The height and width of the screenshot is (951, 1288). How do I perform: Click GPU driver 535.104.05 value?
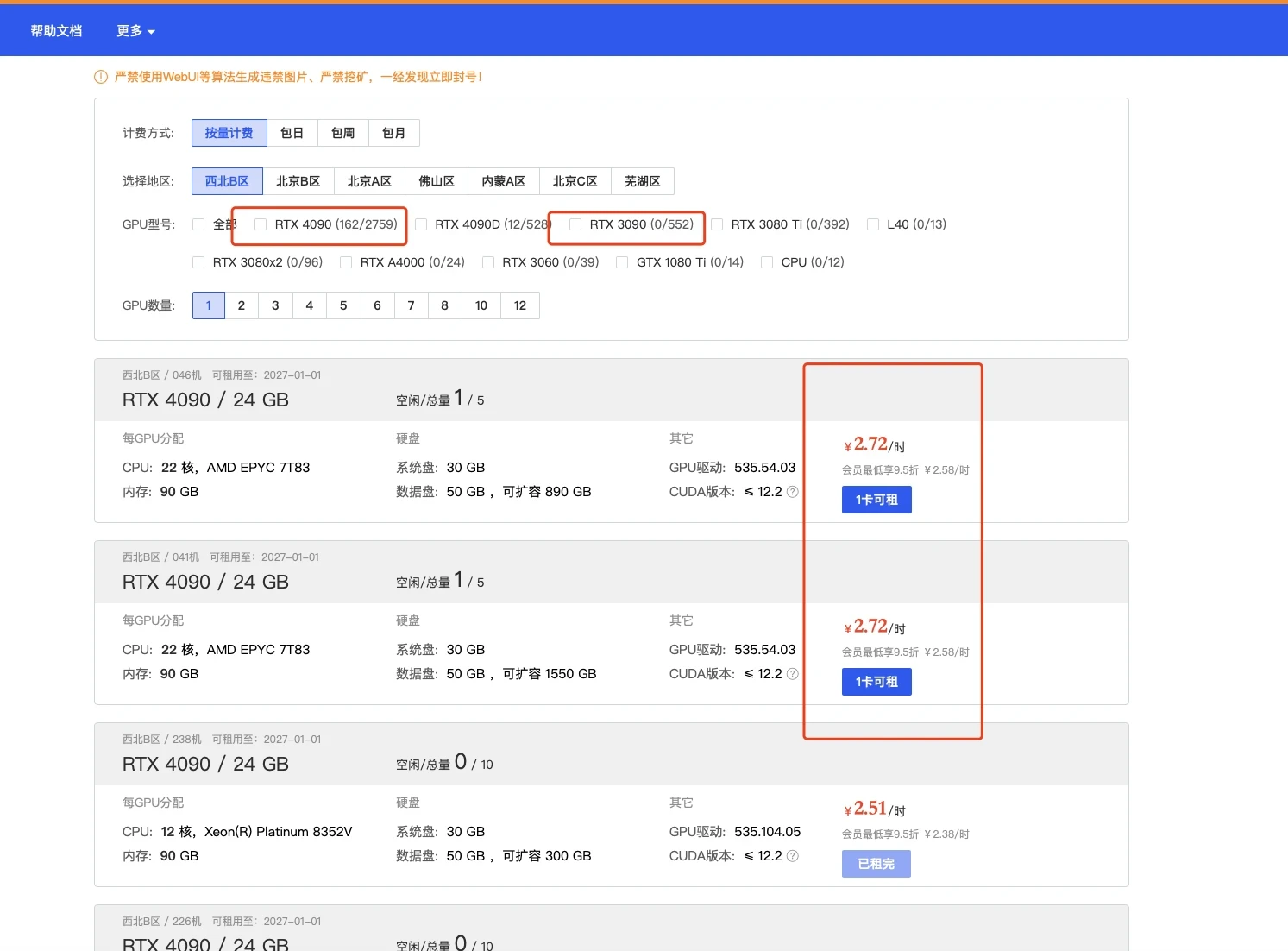click(x=768, y=832)
